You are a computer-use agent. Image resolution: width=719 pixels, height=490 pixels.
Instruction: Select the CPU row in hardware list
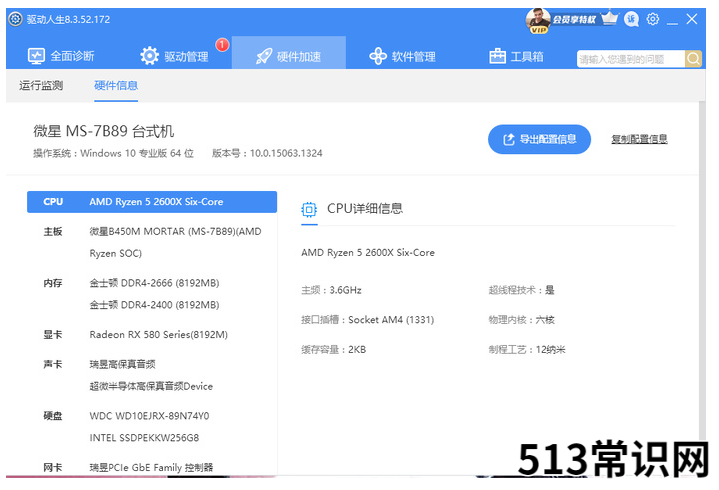pos(152,202)
